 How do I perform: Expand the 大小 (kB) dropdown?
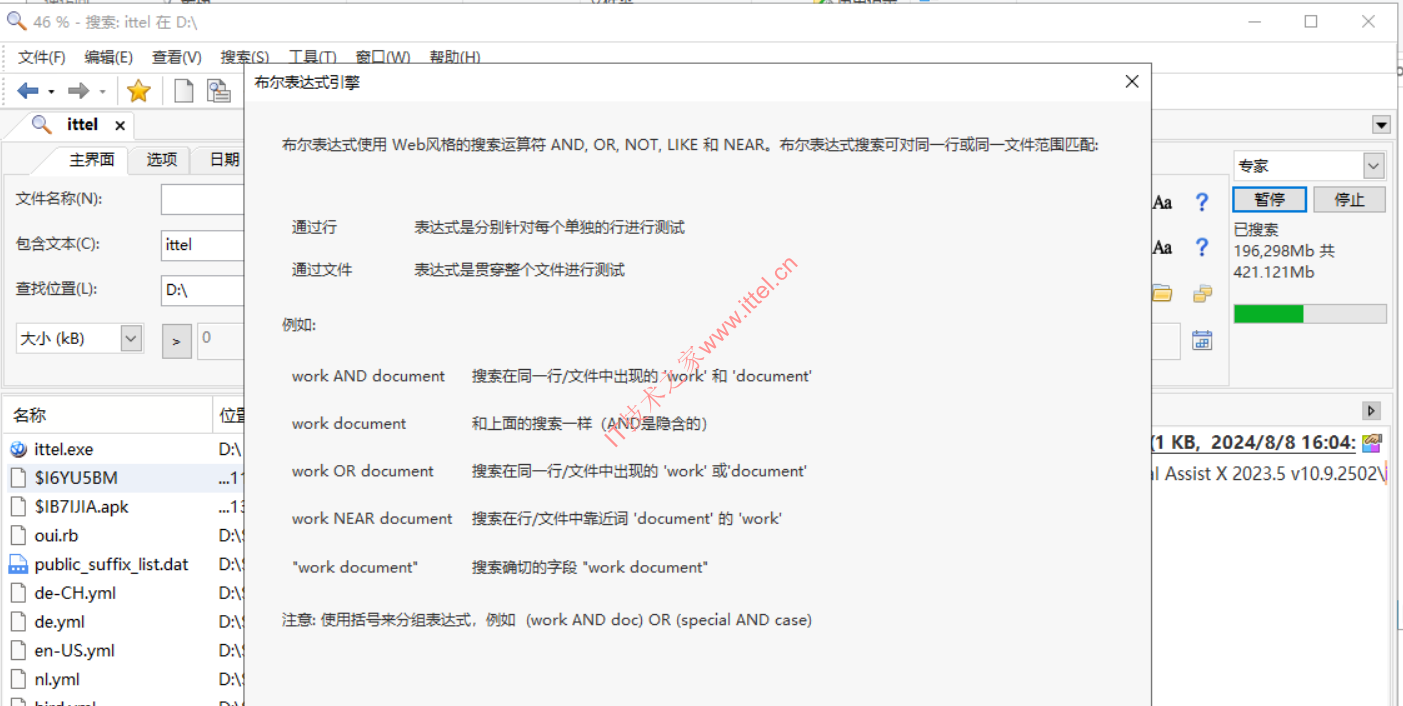click(131, 339)
